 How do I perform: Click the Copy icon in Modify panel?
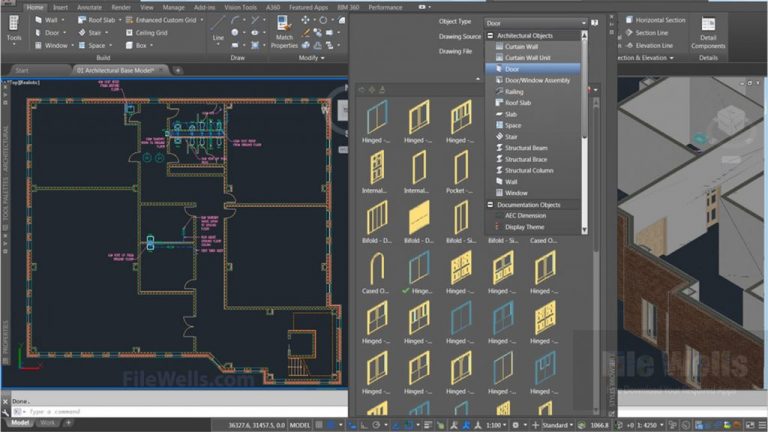point(317,32)
